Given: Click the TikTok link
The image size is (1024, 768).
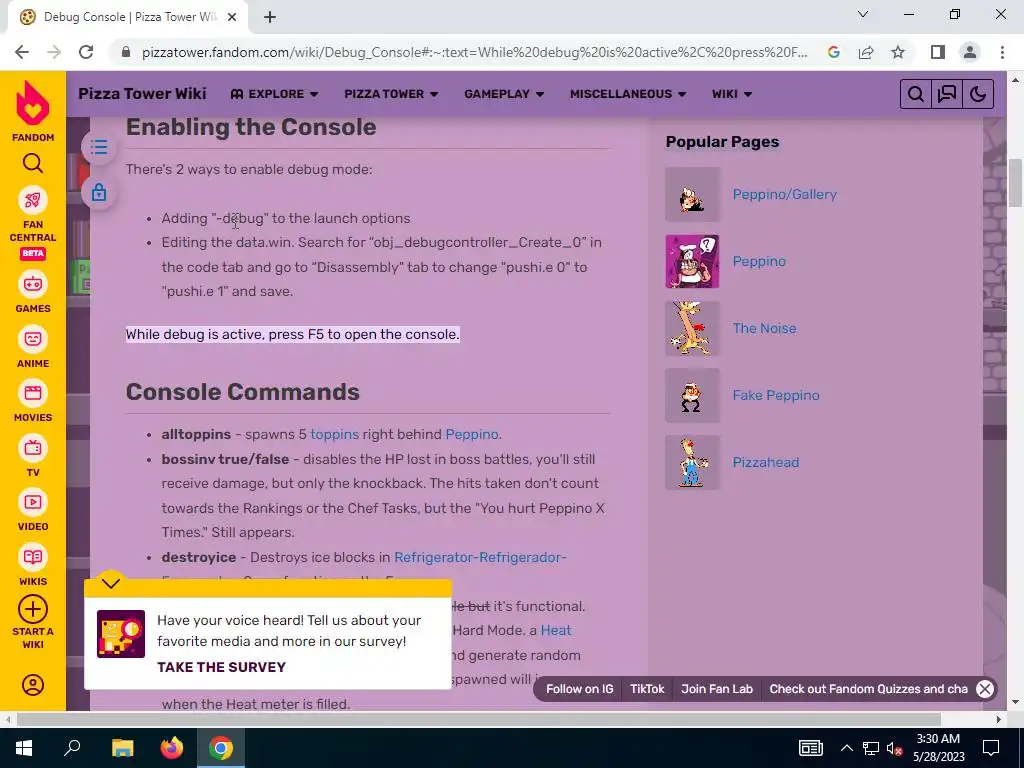Looking at the screenshot, I should point(647,689).
